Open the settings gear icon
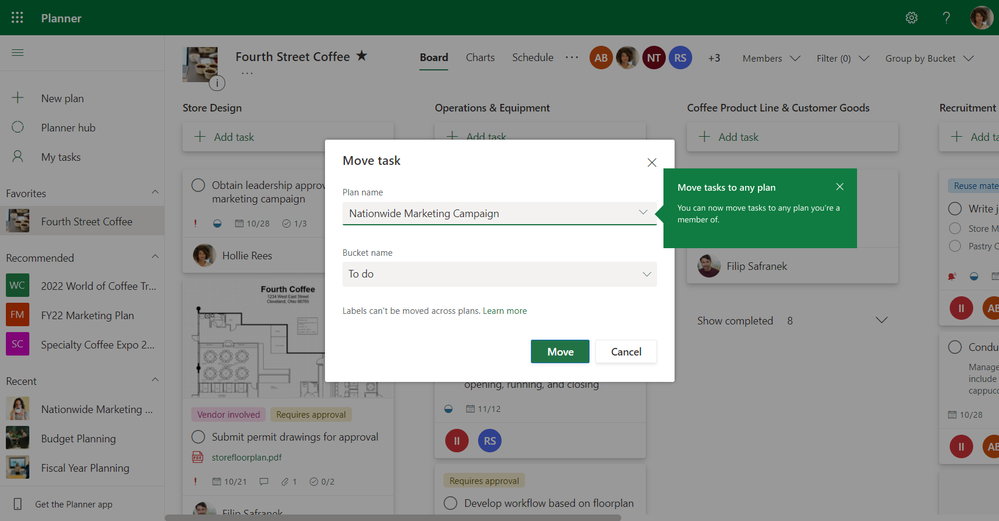The image size is (999, 521). point(912,18)
